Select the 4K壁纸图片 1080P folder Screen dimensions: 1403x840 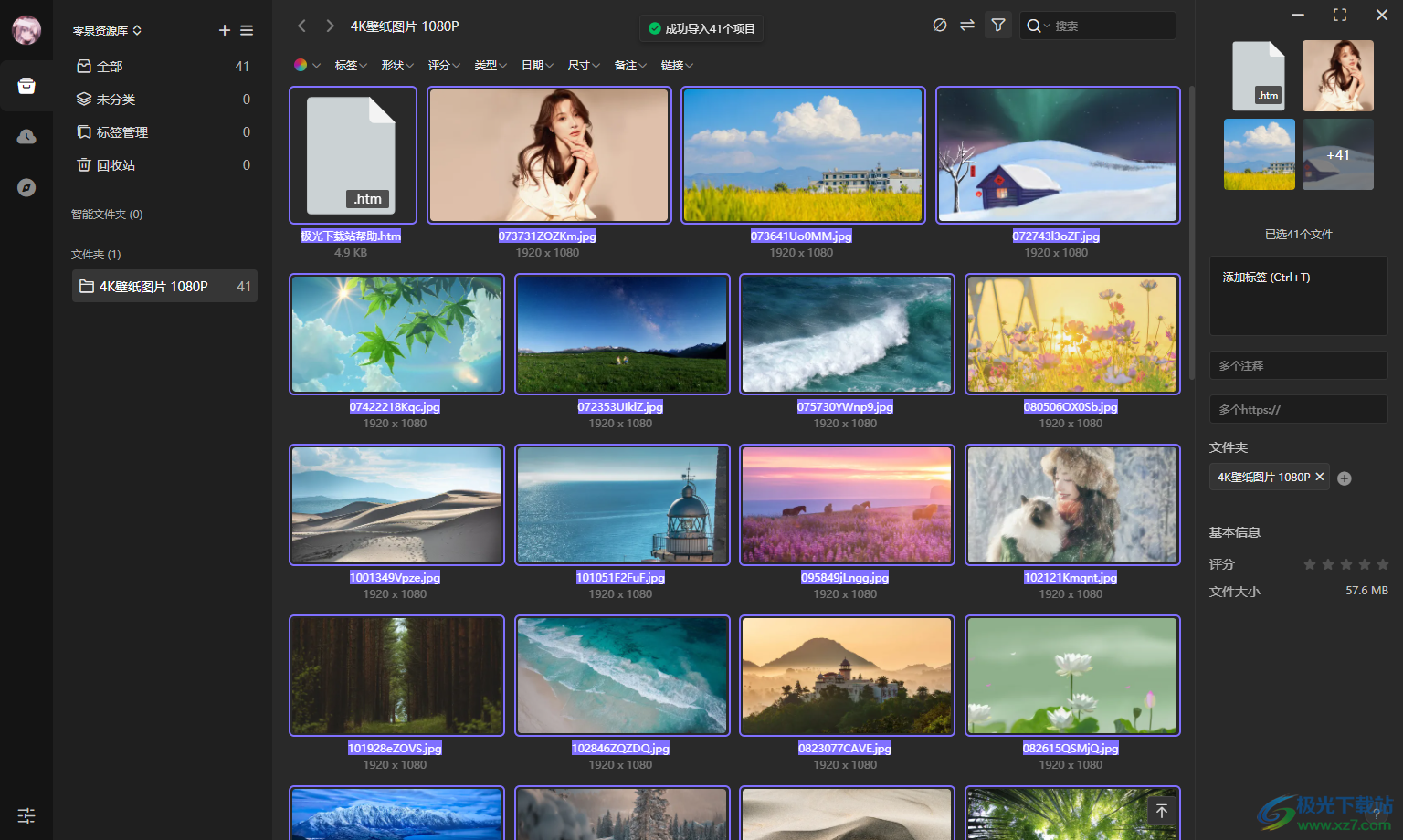click(x=164, y=286)
